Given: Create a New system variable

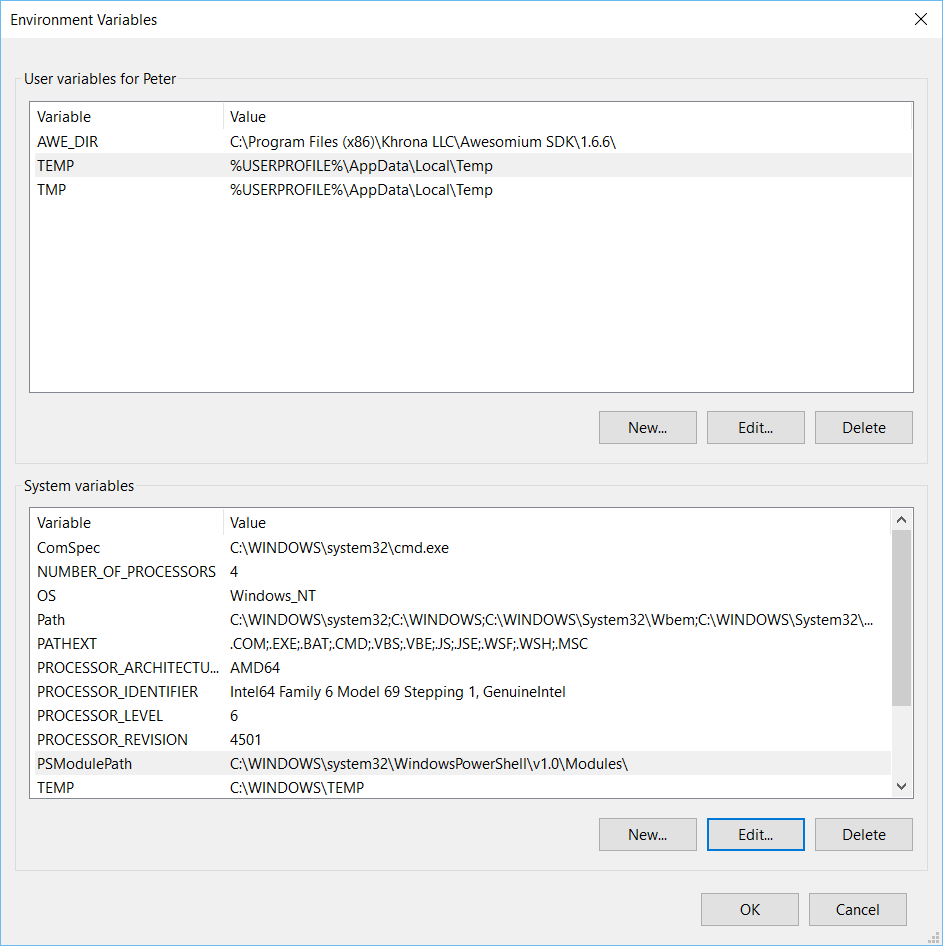Looking at the screenshot, I should (x=647, y=834).
